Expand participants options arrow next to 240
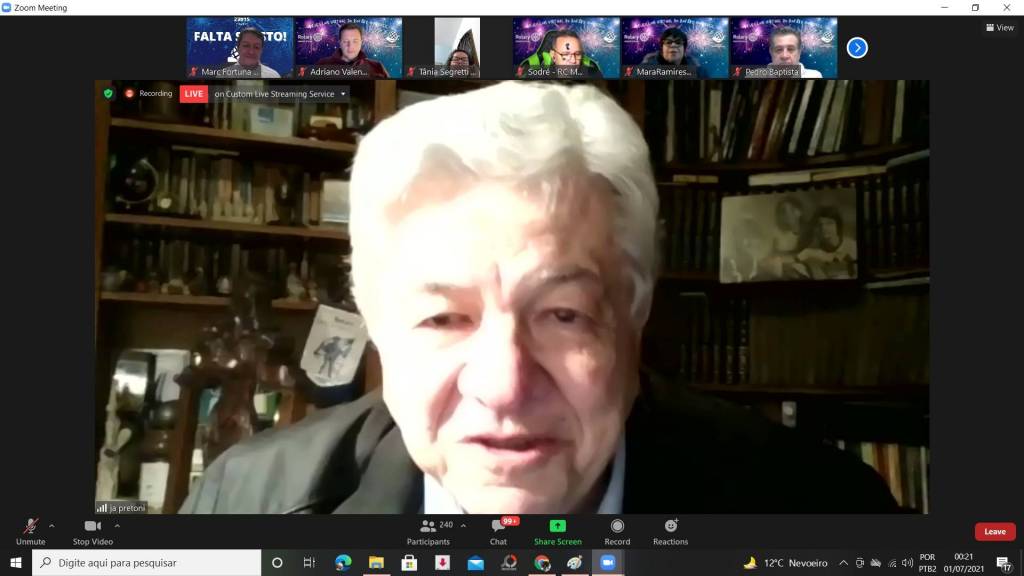Image resolution: width=1024 pixels, height=576 pixels. pos(463,525)
